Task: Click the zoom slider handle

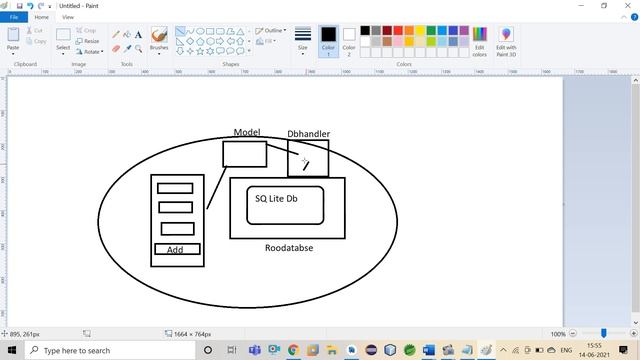Action: pos(603,333)
